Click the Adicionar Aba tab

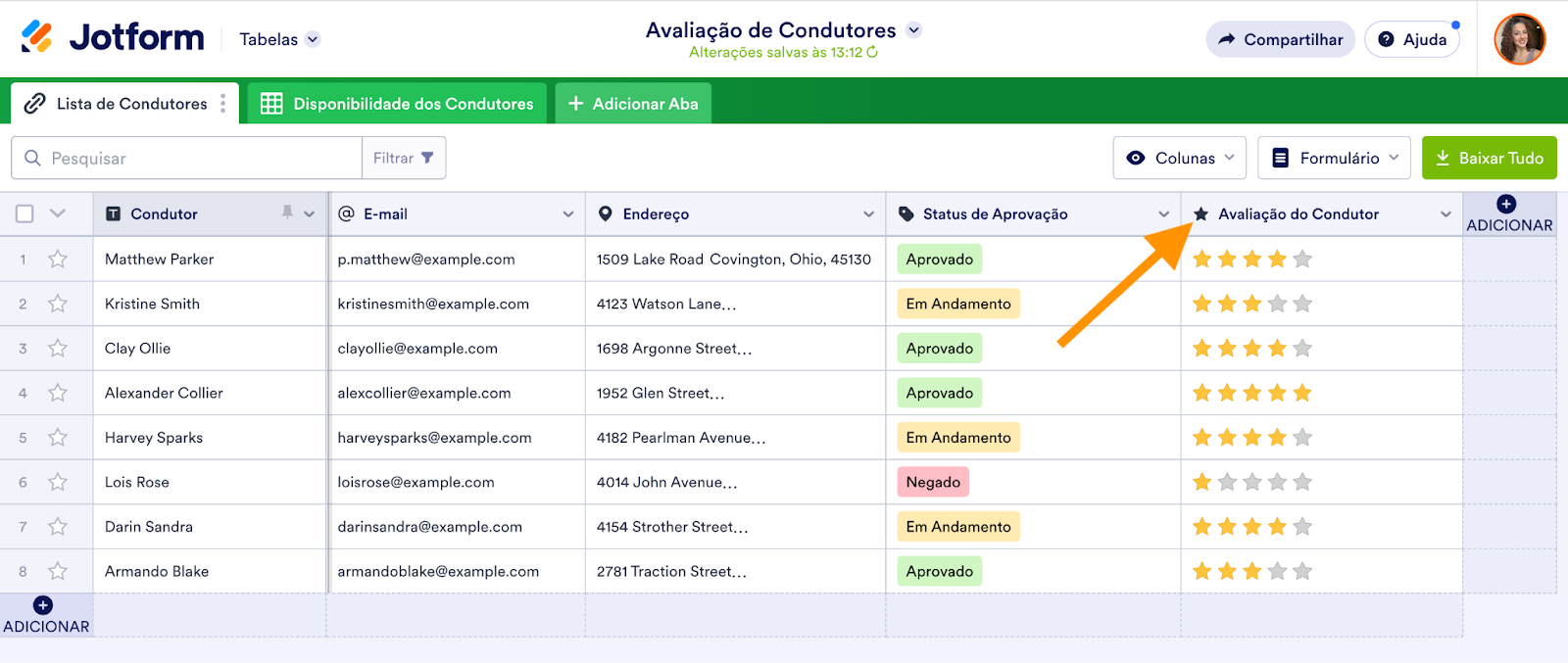tap(633, 104)
